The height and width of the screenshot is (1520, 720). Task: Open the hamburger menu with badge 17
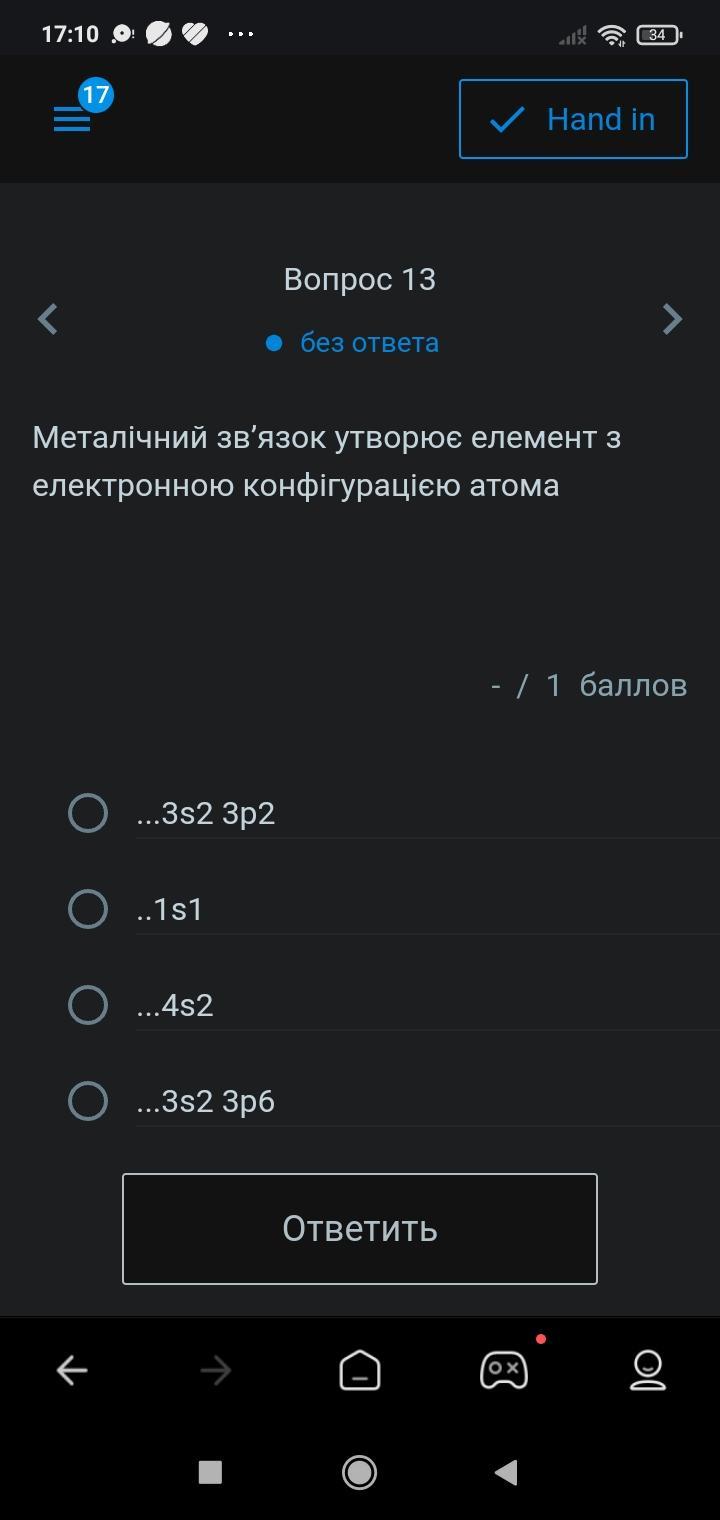72,119
